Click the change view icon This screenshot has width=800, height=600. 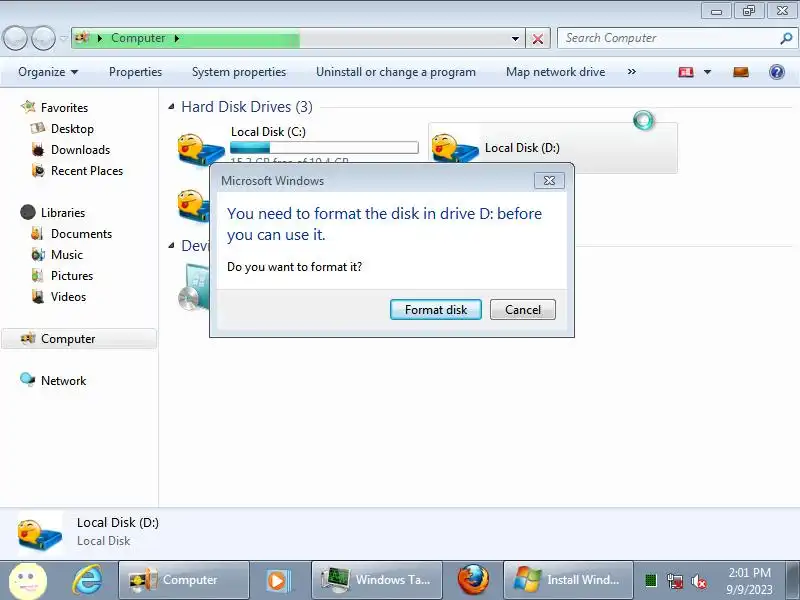pyautogui.click(x=686, y=72)
